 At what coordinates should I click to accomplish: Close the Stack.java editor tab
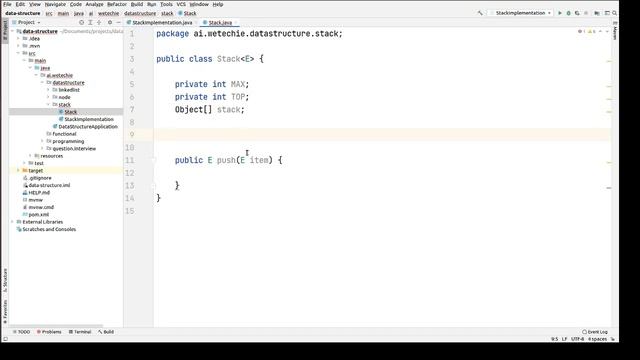(x=236, y=22)
